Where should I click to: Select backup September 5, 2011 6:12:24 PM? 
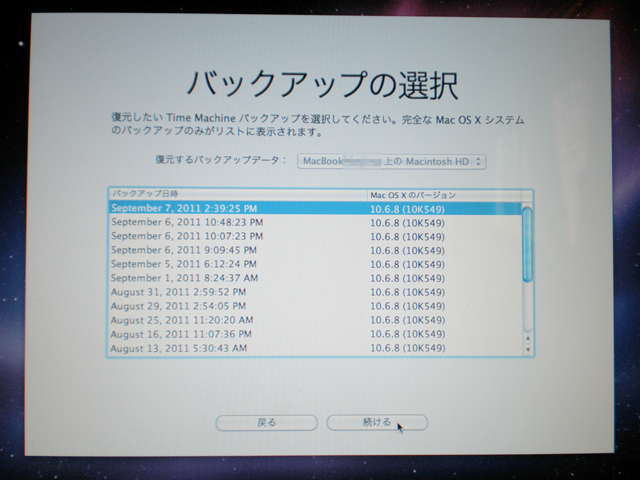(x=315, y=264)
